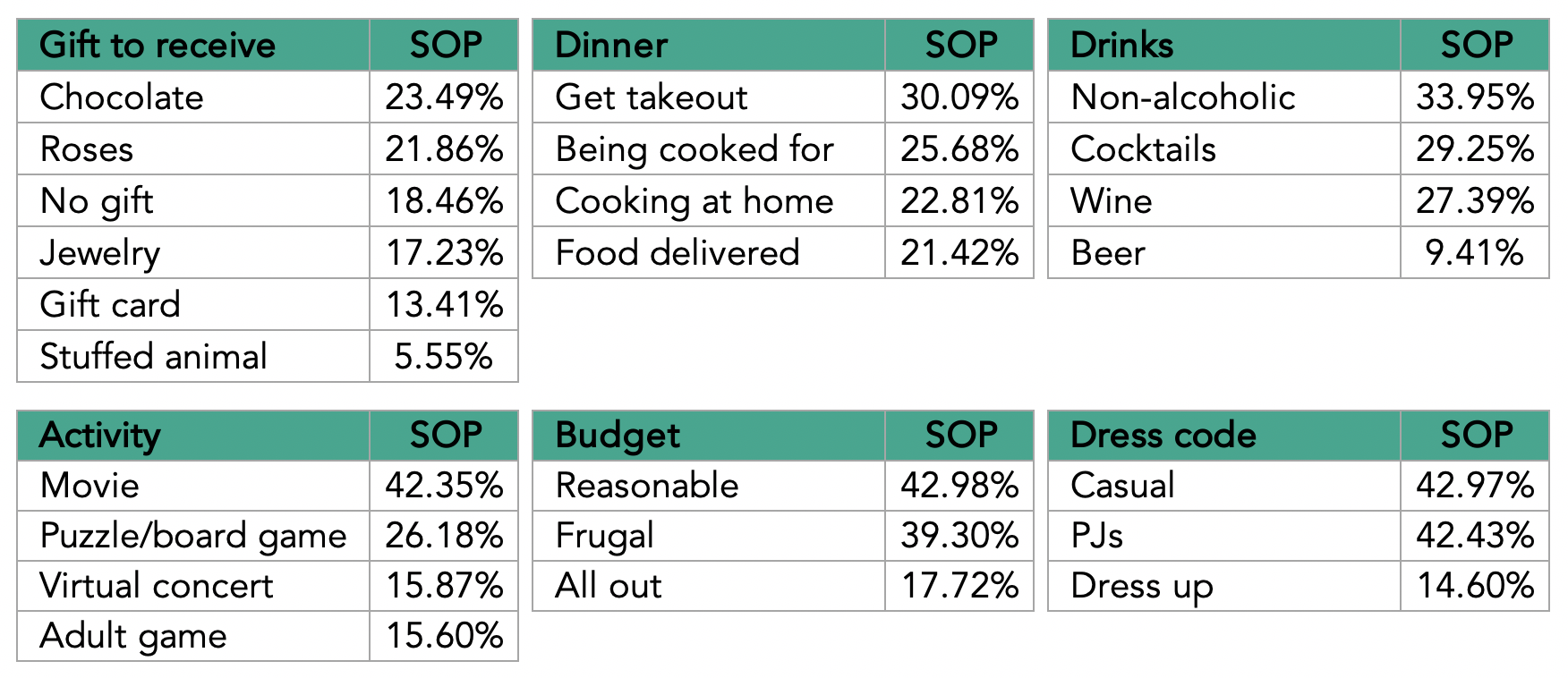Click the Roses percentage 21.86%
Image resolution: width=1568 pixels, height=678 pixels.
click(x=444, y=149)
